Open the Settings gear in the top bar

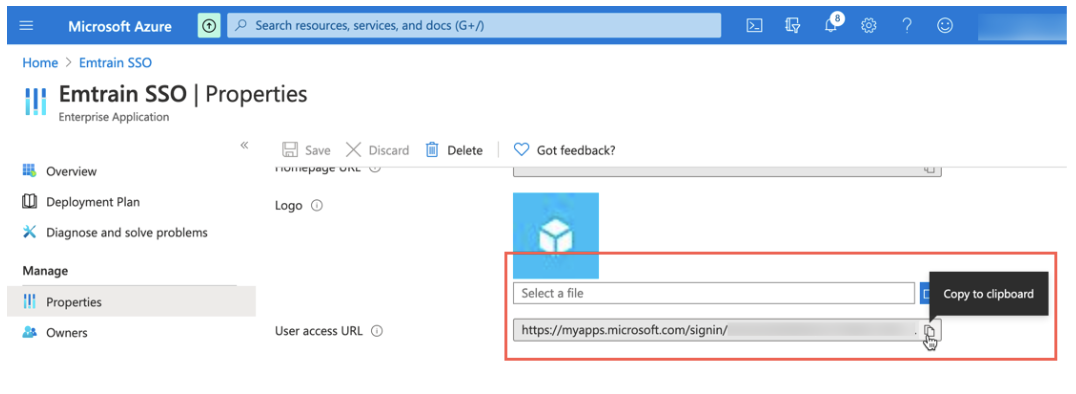(x=869, y=26)
